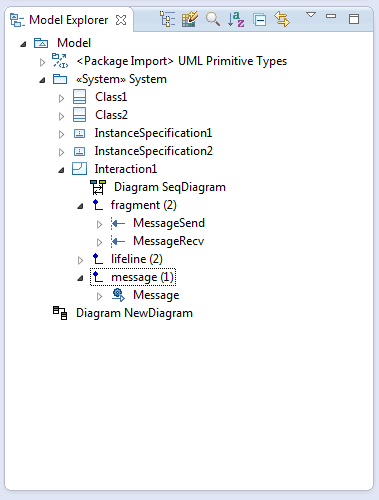Click the fragment (2) reference icon
379x500 pixels.
click(98, 205)
